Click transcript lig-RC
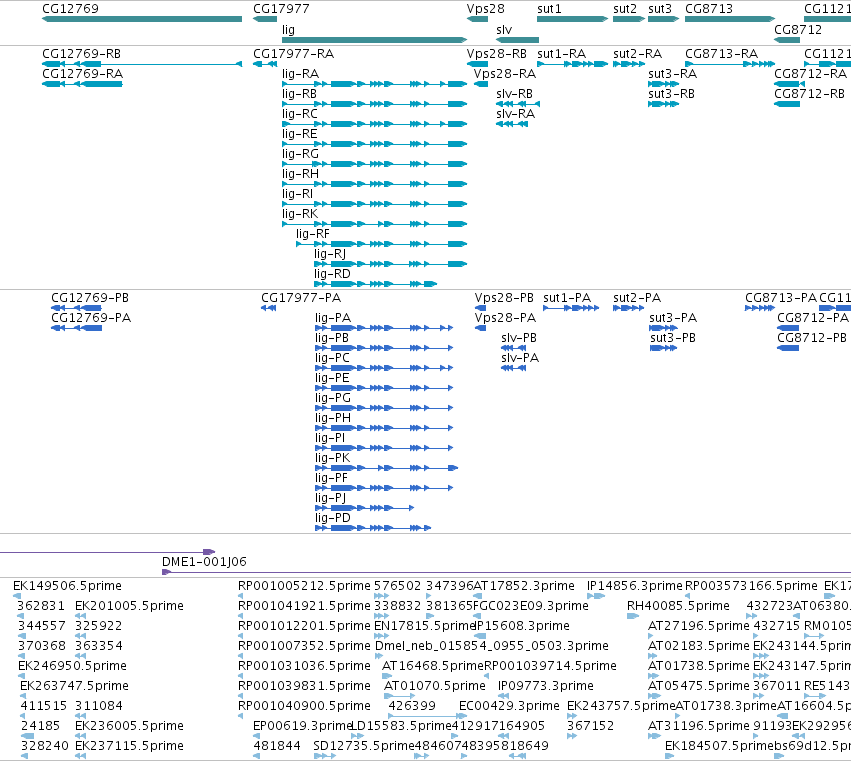This screenshot has height=761, width=851. (x=374, y=124)
